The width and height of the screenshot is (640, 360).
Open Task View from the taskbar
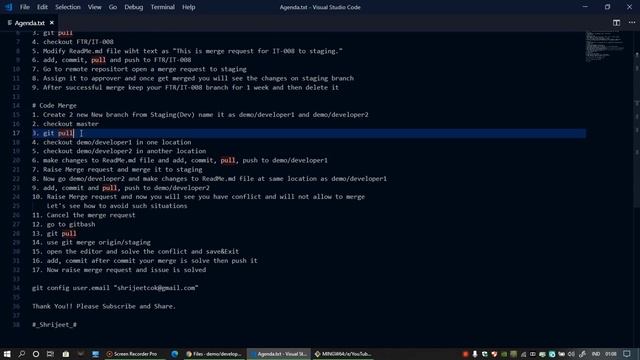point(50,354)
